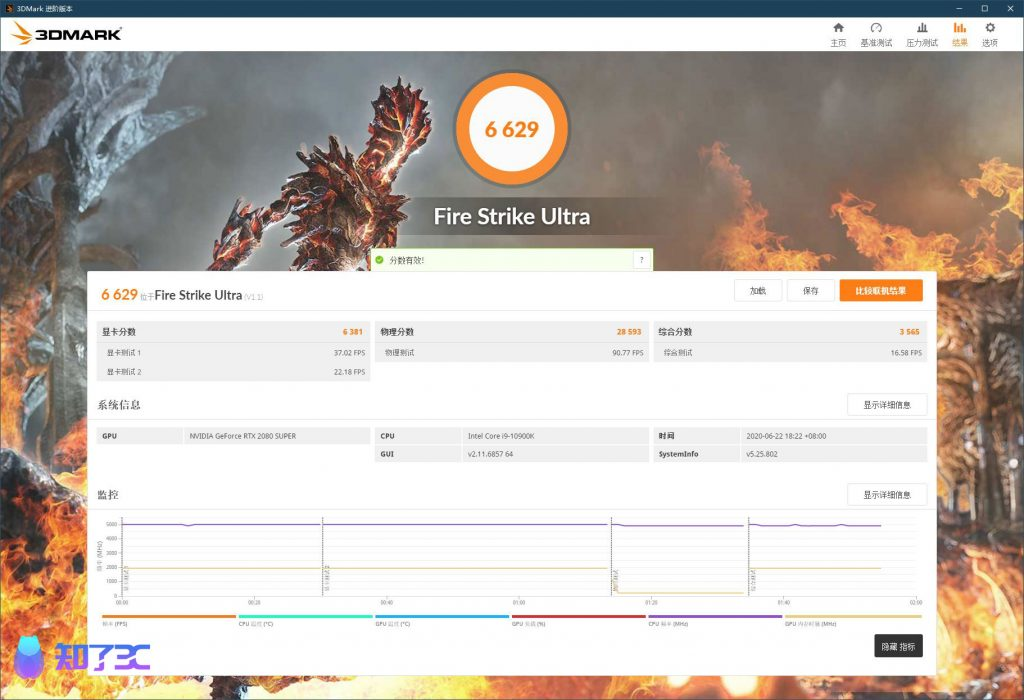Open the 基准测试 benchmarks gauge icon
The image size is (1024, 700).
click(876, 27)
